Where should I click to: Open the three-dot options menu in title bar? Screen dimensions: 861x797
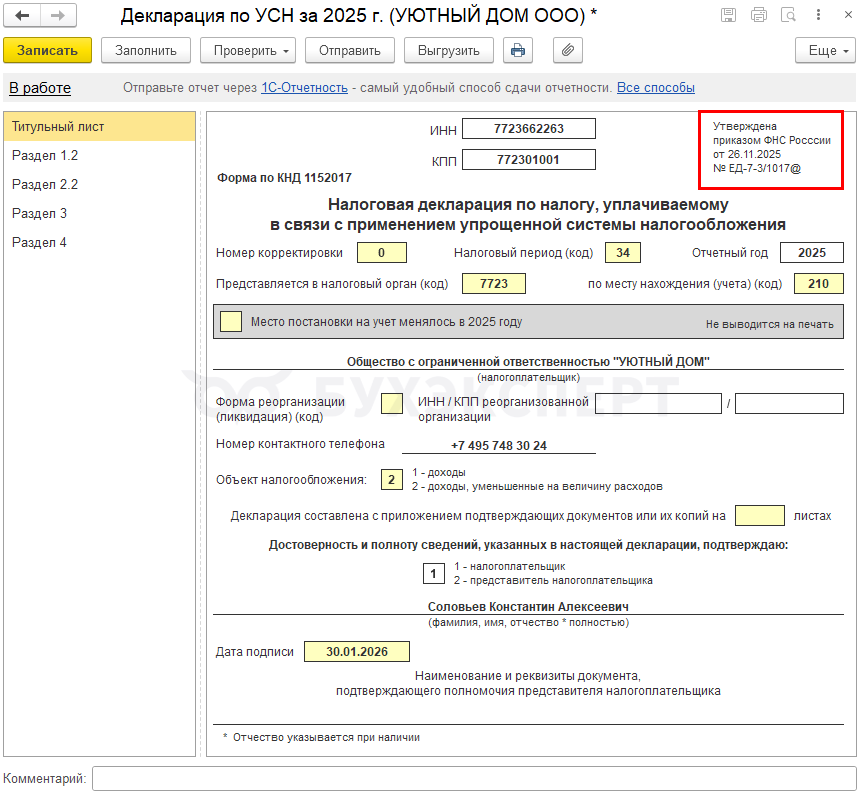click(x=819, y=16)
